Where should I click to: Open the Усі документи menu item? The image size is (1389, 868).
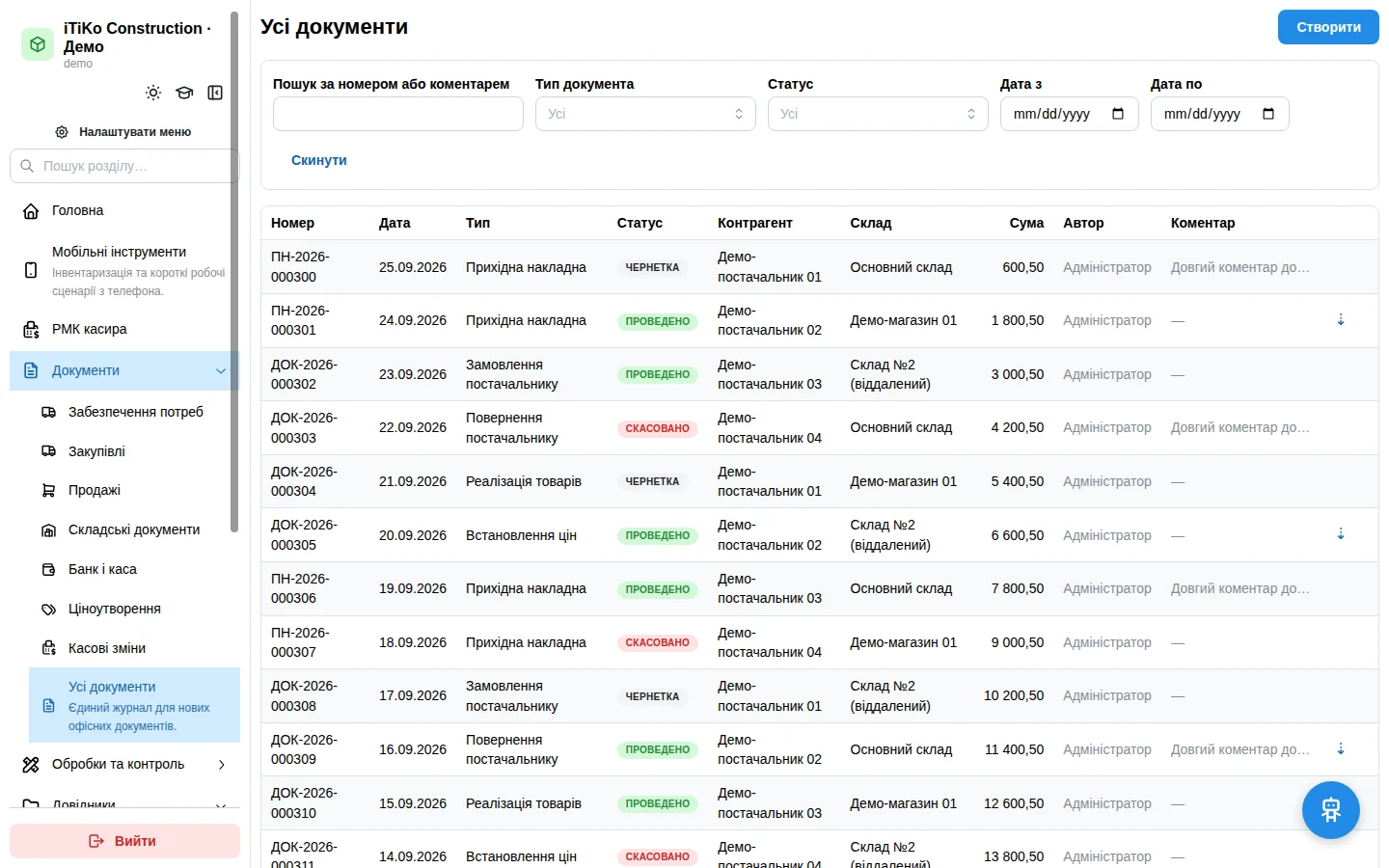[x=134, y=705]
